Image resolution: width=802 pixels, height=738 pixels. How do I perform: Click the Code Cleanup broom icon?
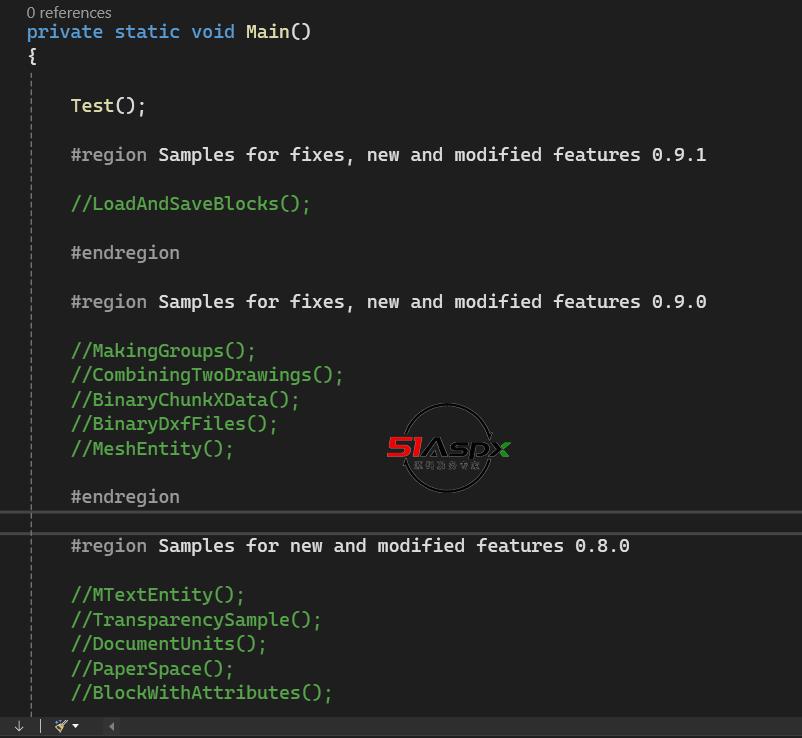[61, 725]
